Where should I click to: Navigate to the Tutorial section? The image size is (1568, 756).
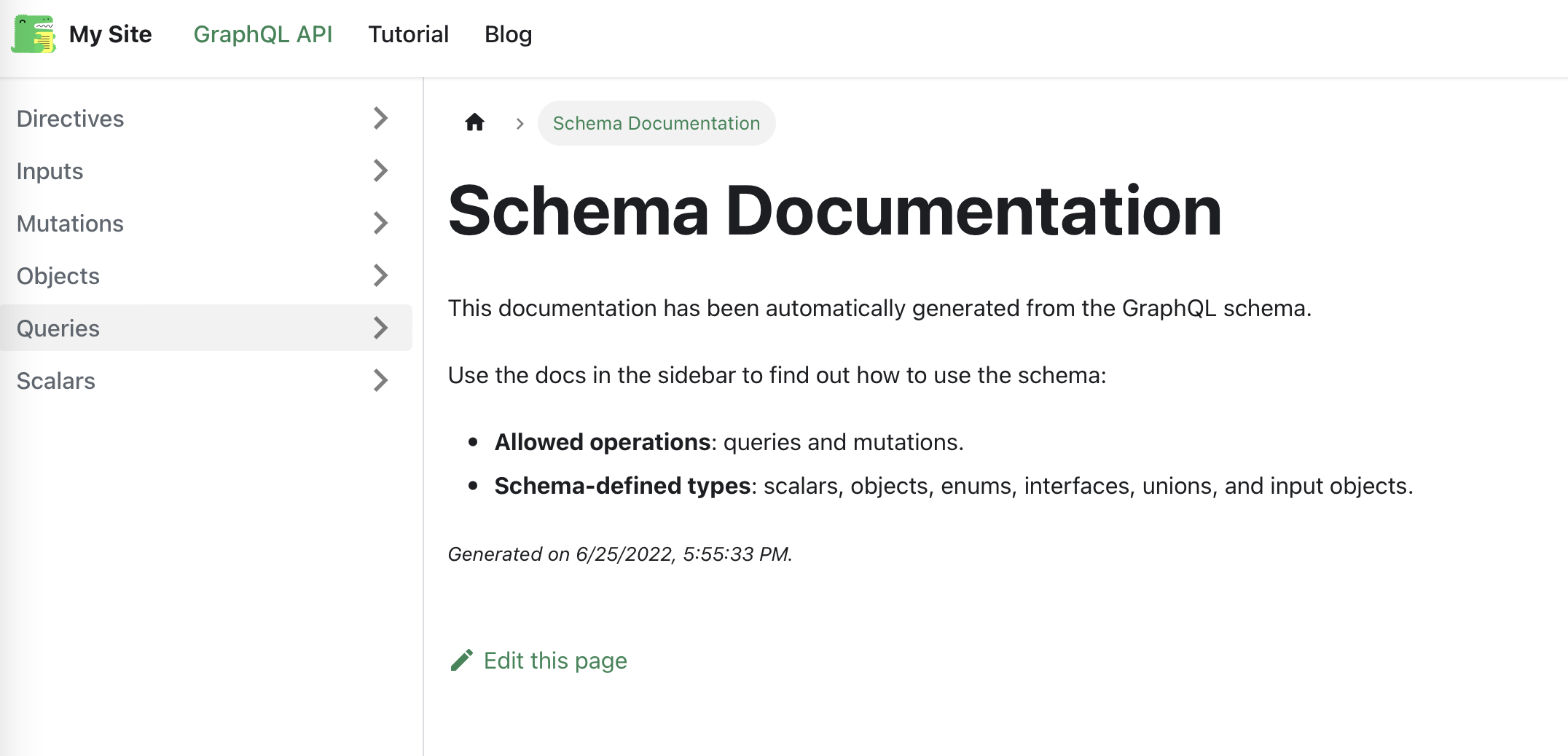pos(409,34)
